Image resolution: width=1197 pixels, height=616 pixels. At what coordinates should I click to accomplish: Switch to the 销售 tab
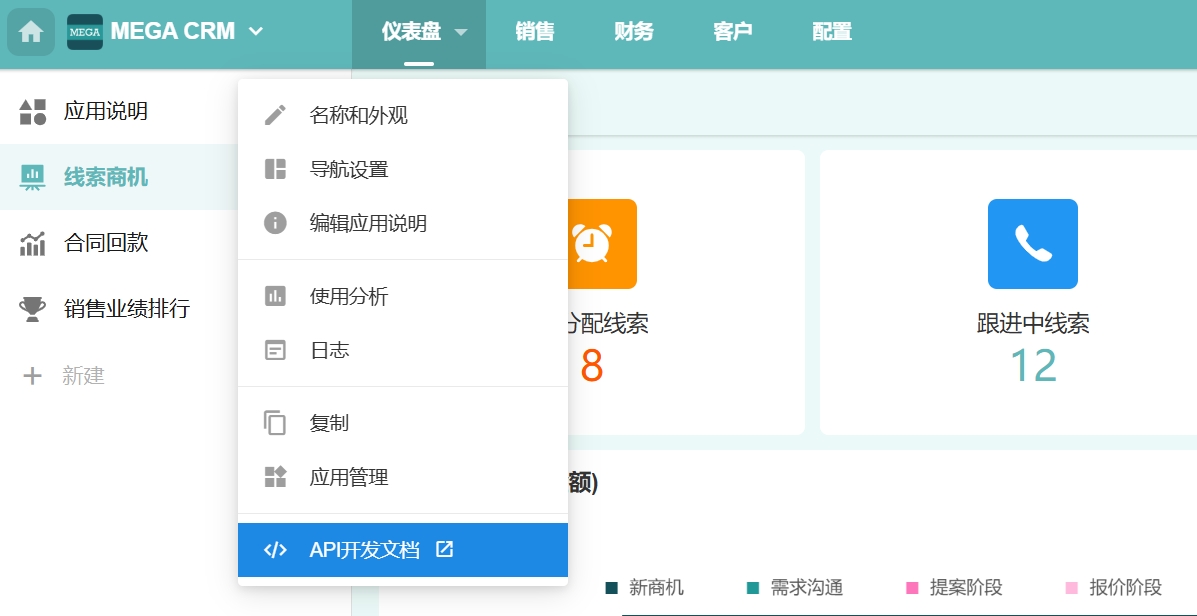click(534, 32)
